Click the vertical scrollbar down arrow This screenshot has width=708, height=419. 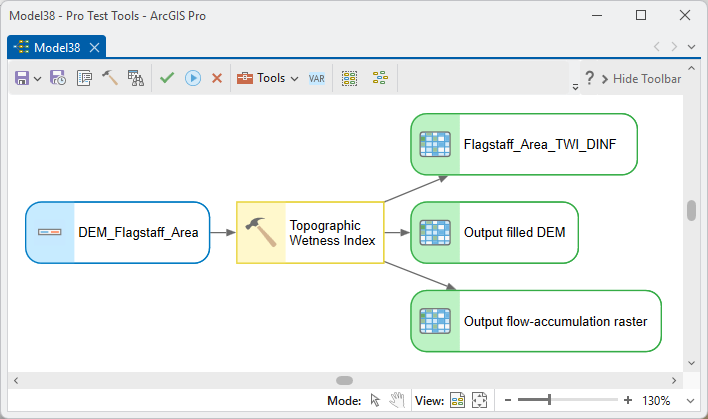tap(691, 363)
